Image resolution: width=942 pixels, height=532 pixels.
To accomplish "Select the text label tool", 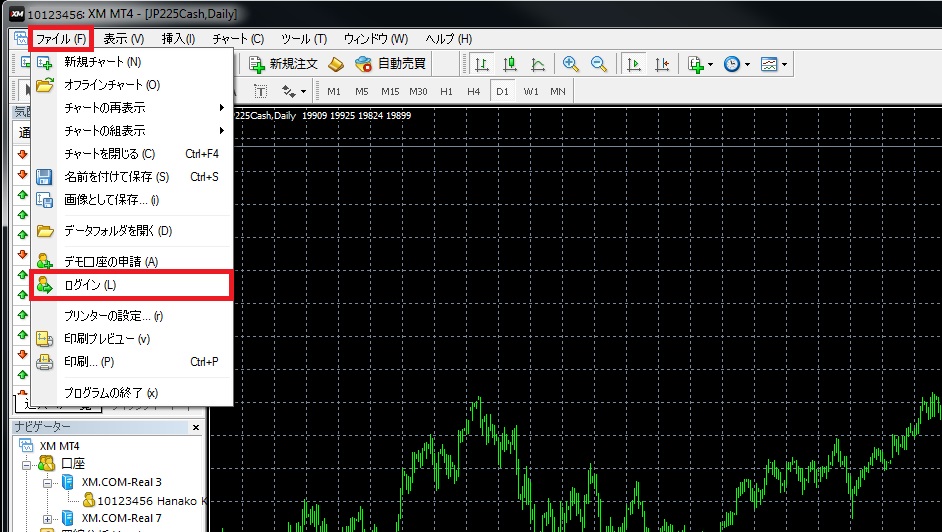I will click(260, 91).
